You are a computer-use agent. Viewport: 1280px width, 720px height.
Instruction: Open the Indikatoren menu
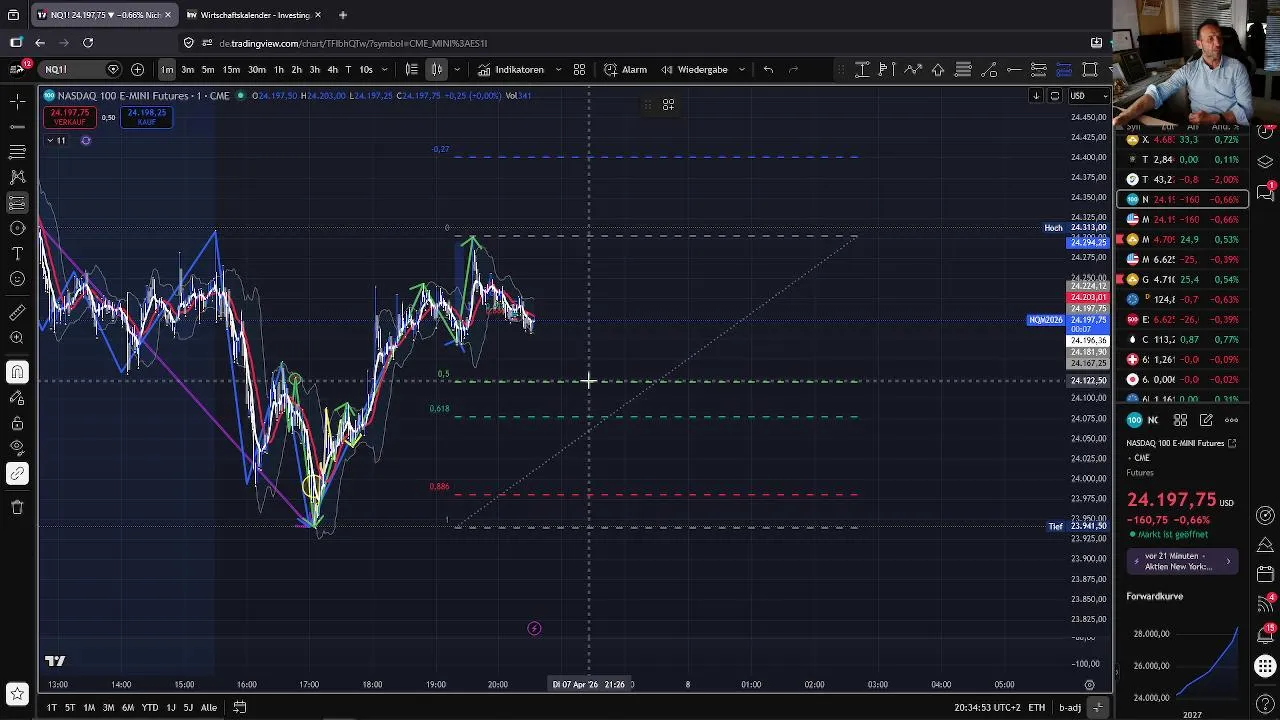[511, 69]
